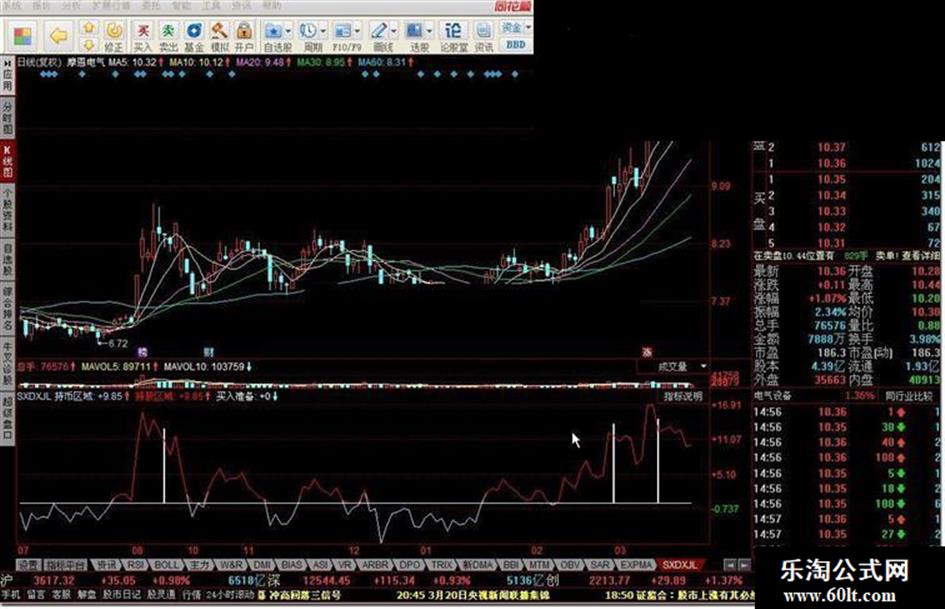945x609 pixels.
Task: Switch to the K线图 sidebar tab
Action: (7, 162)
